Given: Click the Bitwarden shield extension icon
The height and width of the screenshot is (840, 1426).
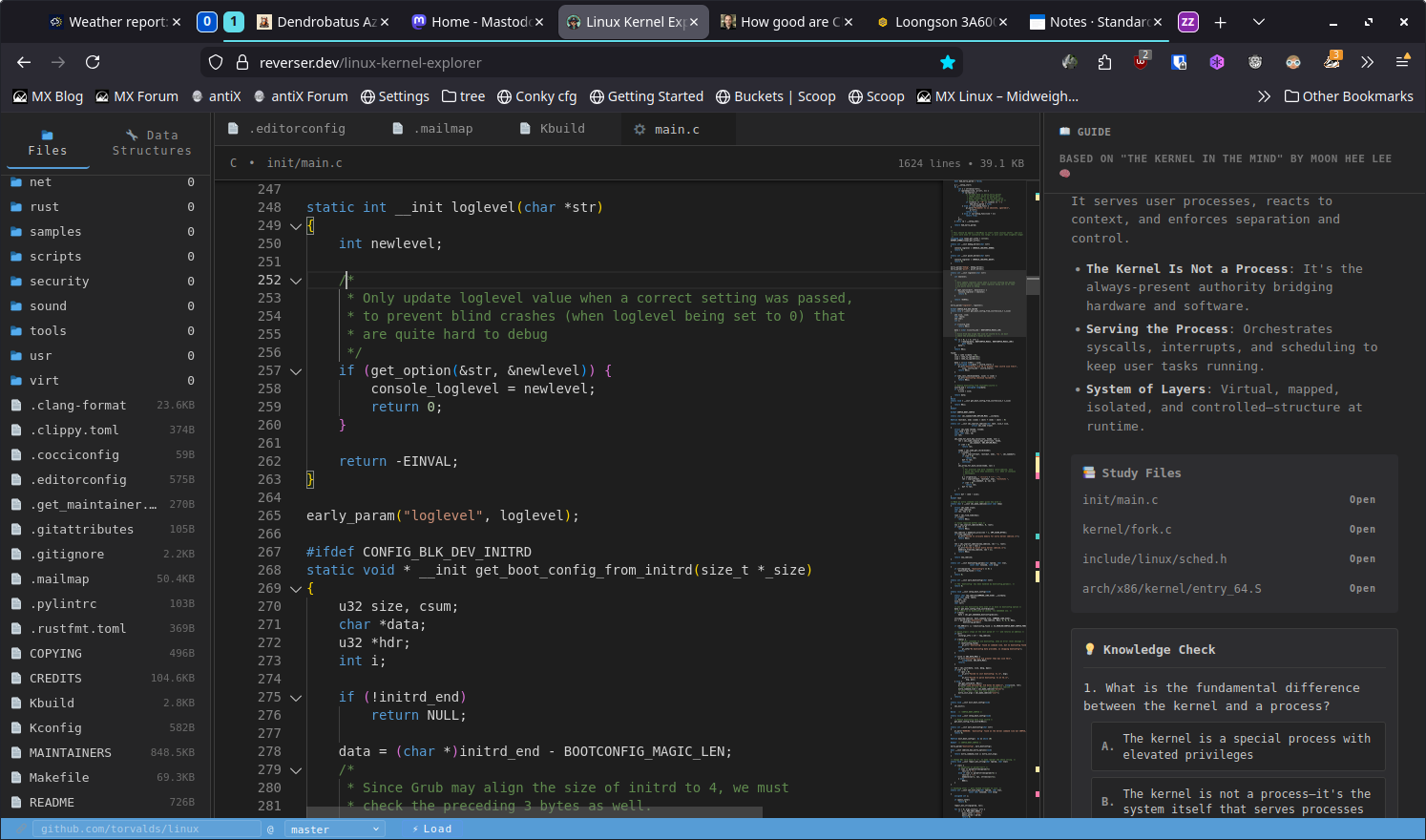Looking at the screenshot, I should pos(1180,62).
